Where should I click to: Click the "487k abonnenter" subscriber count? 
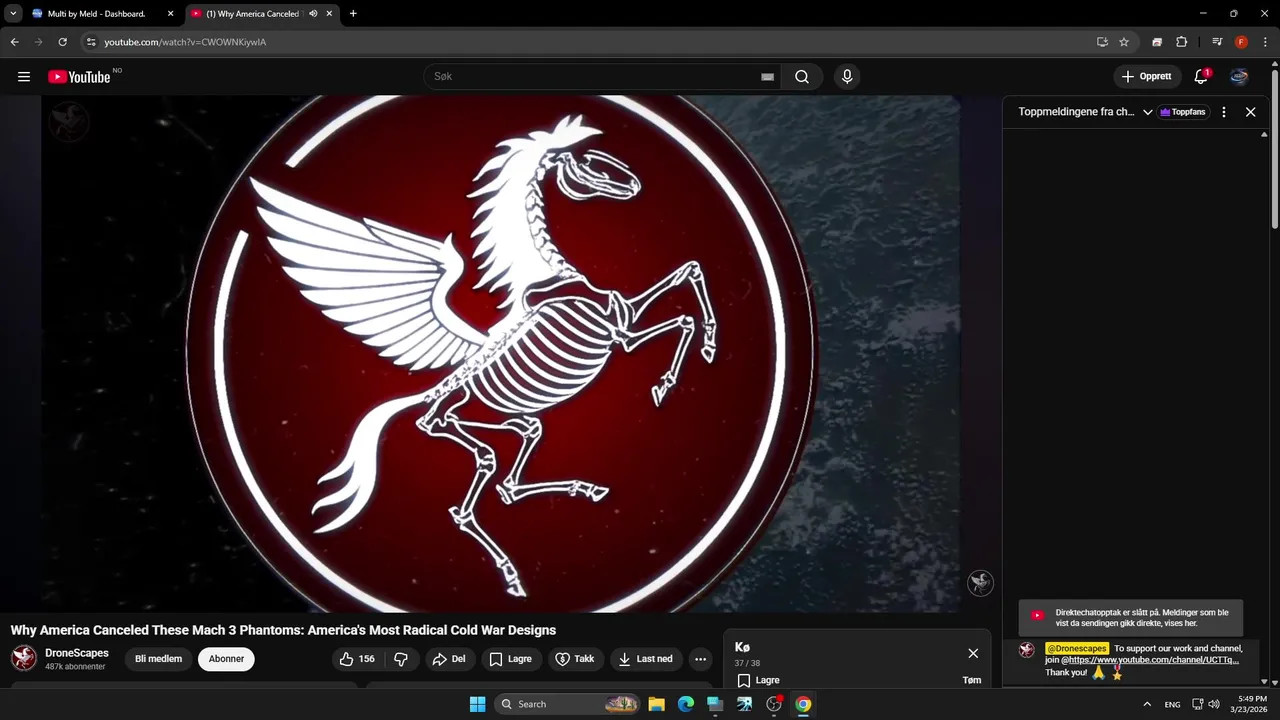[75, 666]
